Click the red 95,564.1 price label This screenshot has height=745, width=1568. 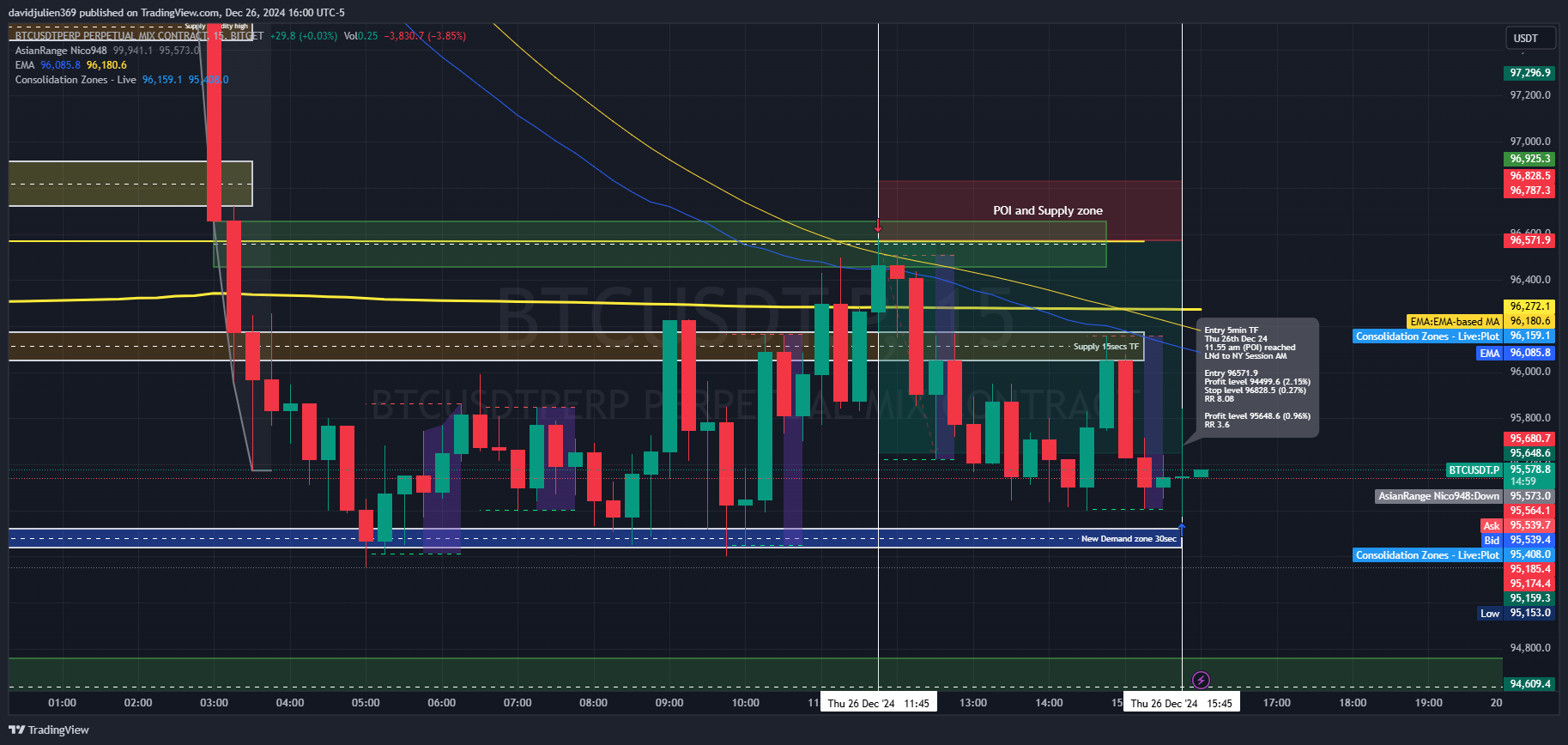1531,511
